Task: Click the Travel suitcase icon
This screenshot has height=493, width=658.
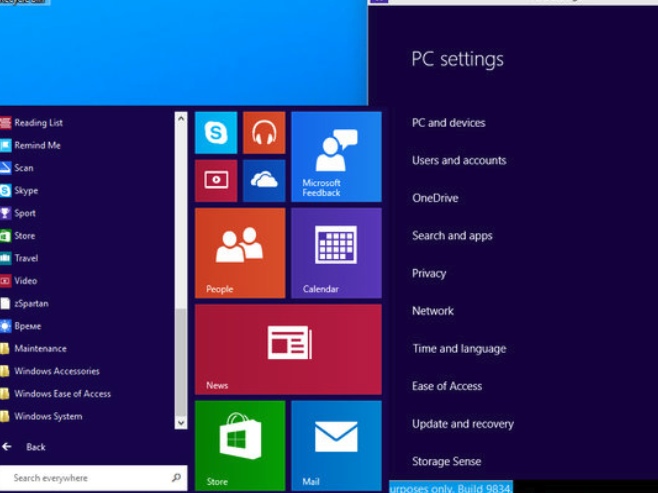Action: pyautogui.click(x=5, y=258)
